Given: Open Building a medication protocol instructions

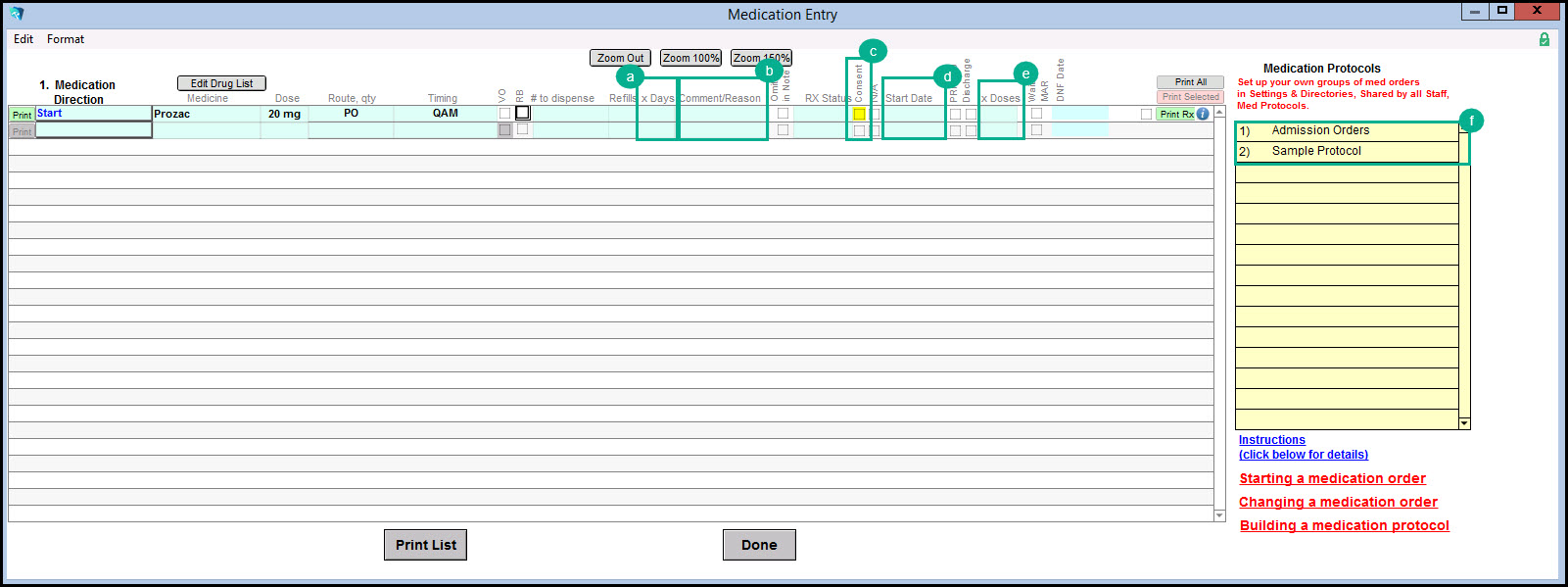Looking at the screenshot, I should [x=1344, y=525].
